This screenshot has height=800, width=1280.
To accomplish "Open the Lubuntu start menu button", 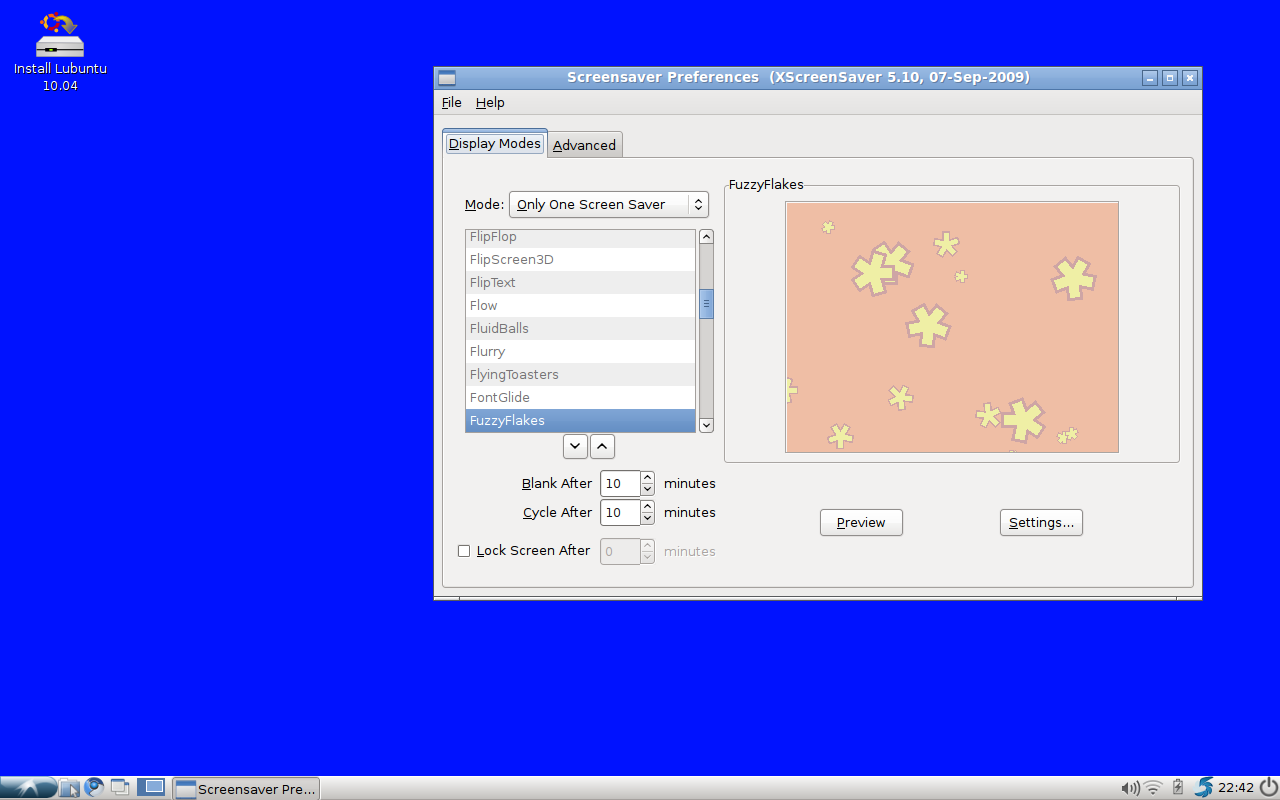I will (x=28, y=788).
